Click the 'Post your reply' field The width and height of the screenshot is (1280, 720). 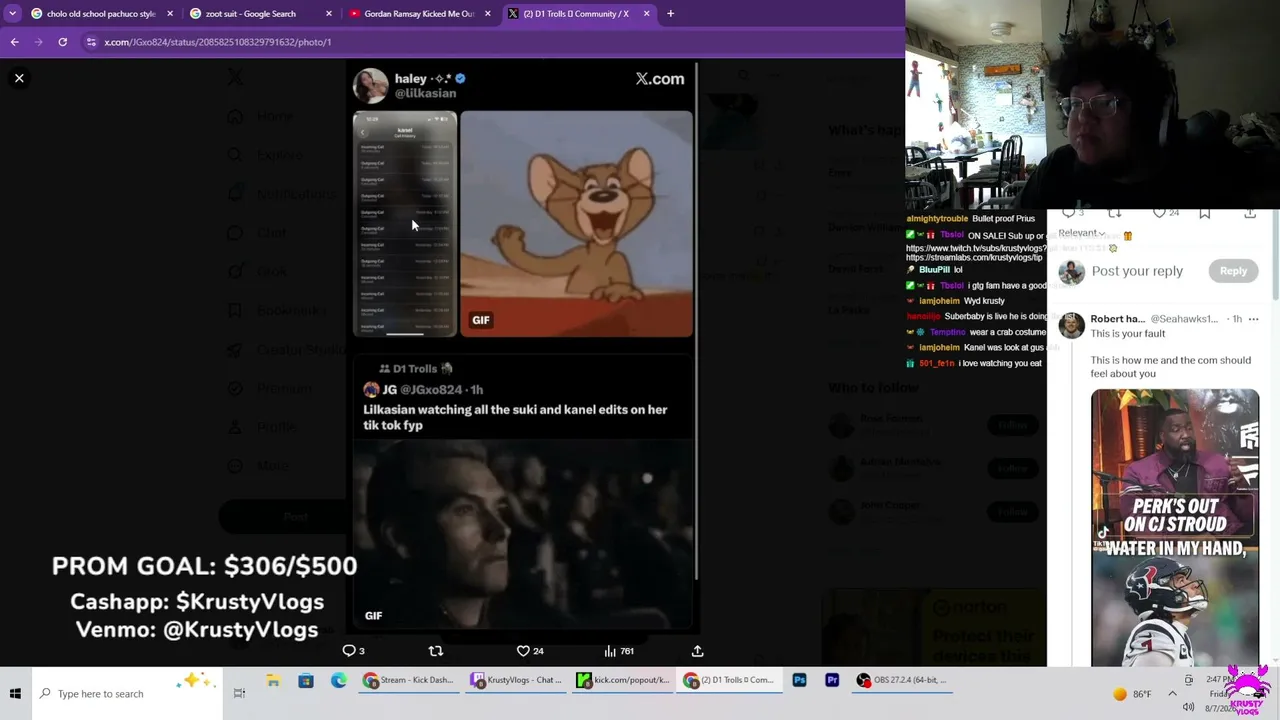pos(1137,271)
